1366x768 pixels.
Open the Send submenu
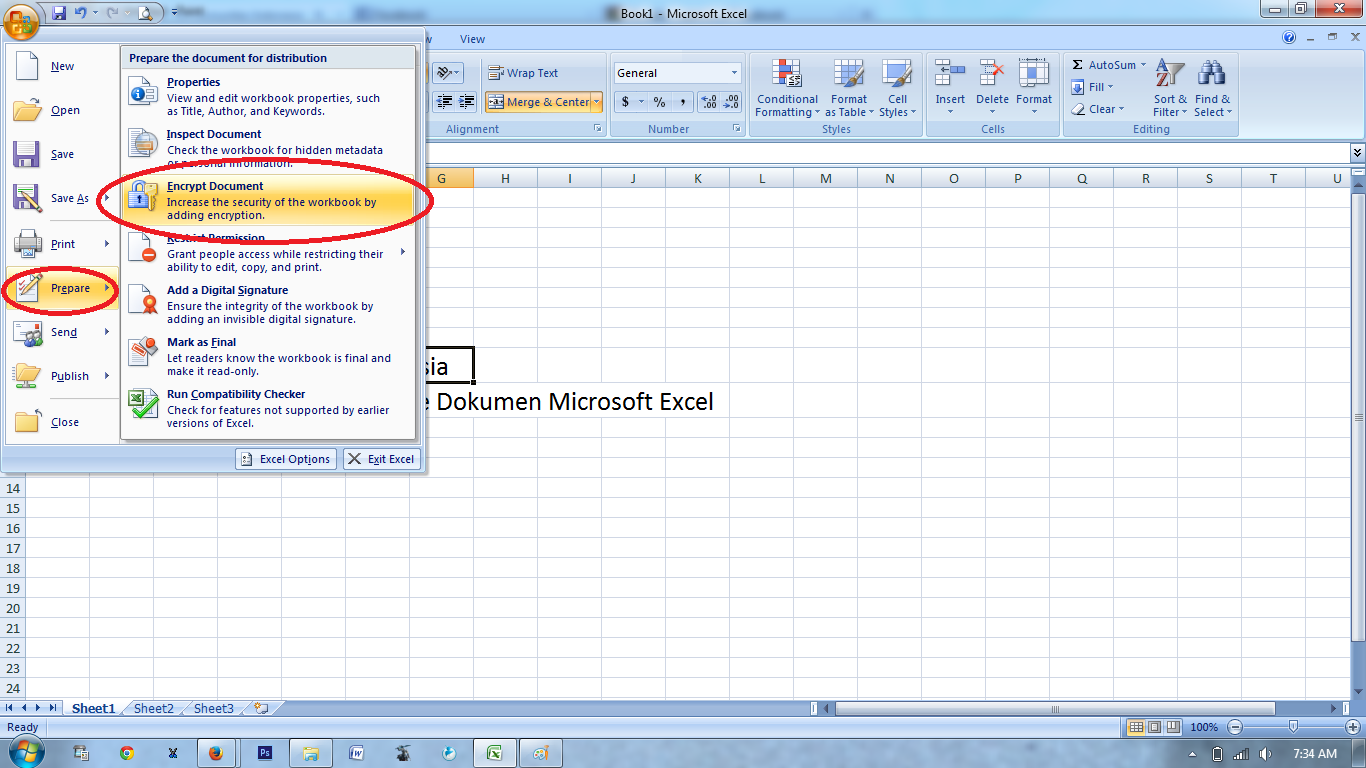pos(62,332)
